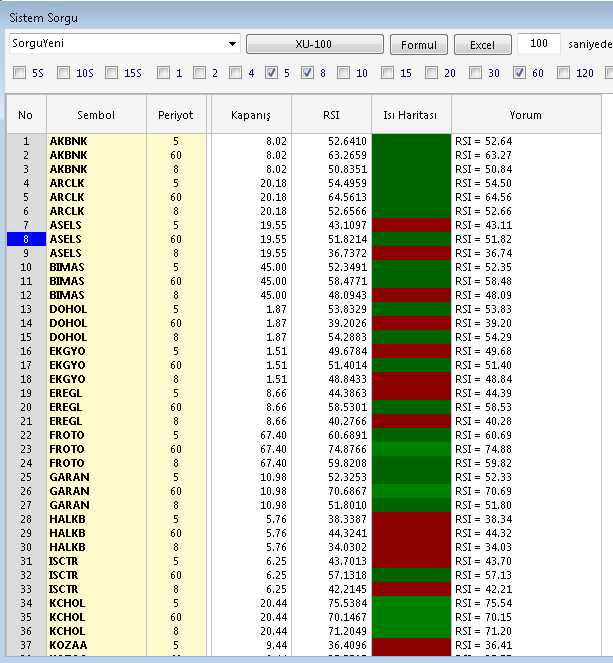The width and height of the screenshot is (613, 663).
Task: Click the Isı Haritası column header
Action: click(410, 115)
